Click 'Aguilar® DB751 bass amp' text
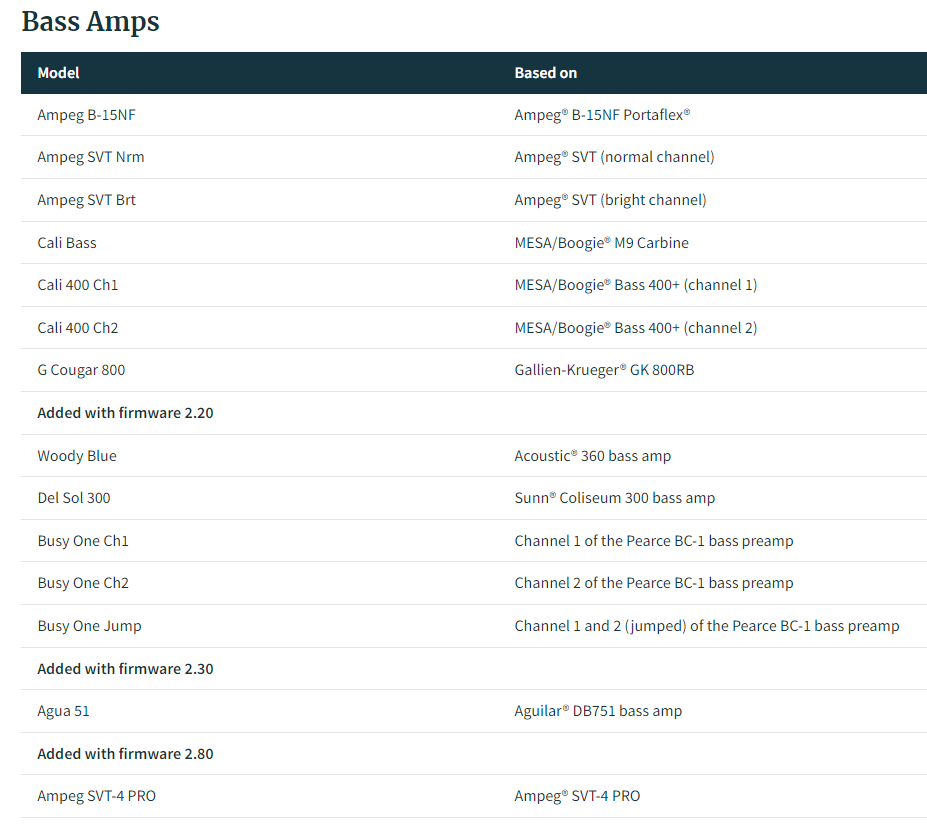927x836 pixels. 598,711
